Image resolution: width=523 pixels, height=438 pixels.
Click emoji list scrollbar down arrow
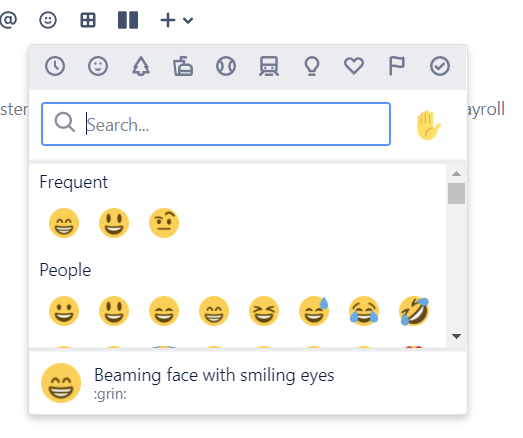tap(456, 336)
